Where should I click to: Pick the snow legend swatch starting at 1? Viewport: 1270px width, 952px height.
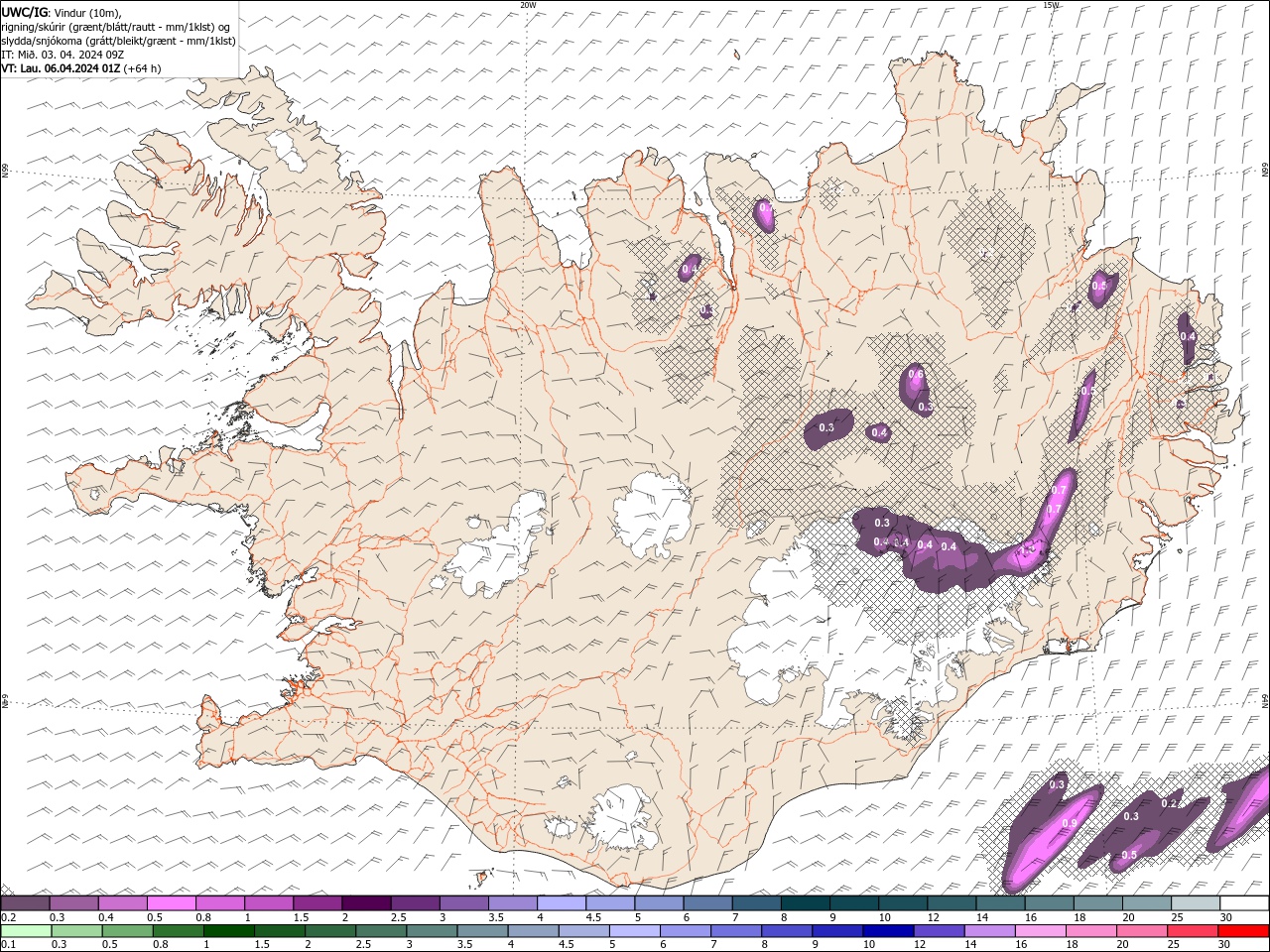[269, 903]
